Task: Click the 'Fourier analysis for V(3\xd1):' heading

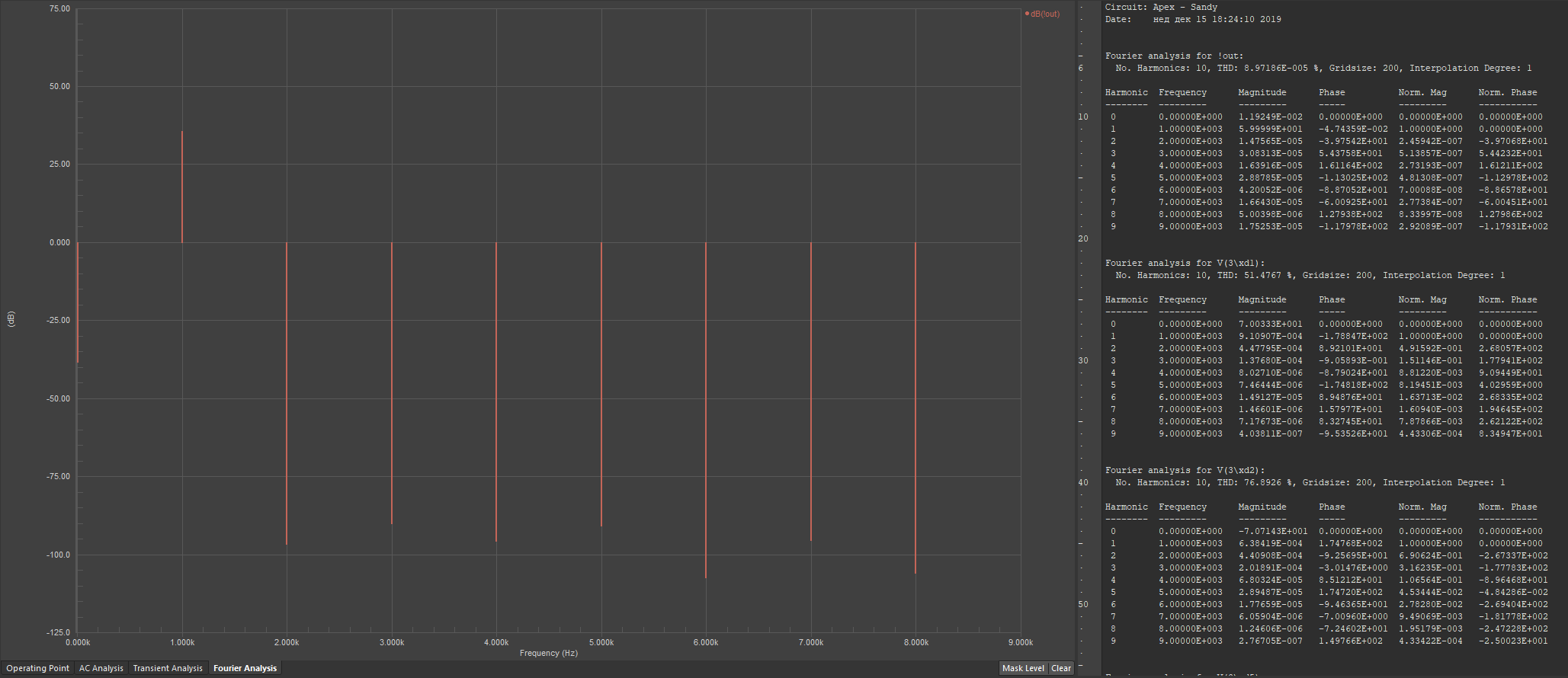Action: (1185, 263)
